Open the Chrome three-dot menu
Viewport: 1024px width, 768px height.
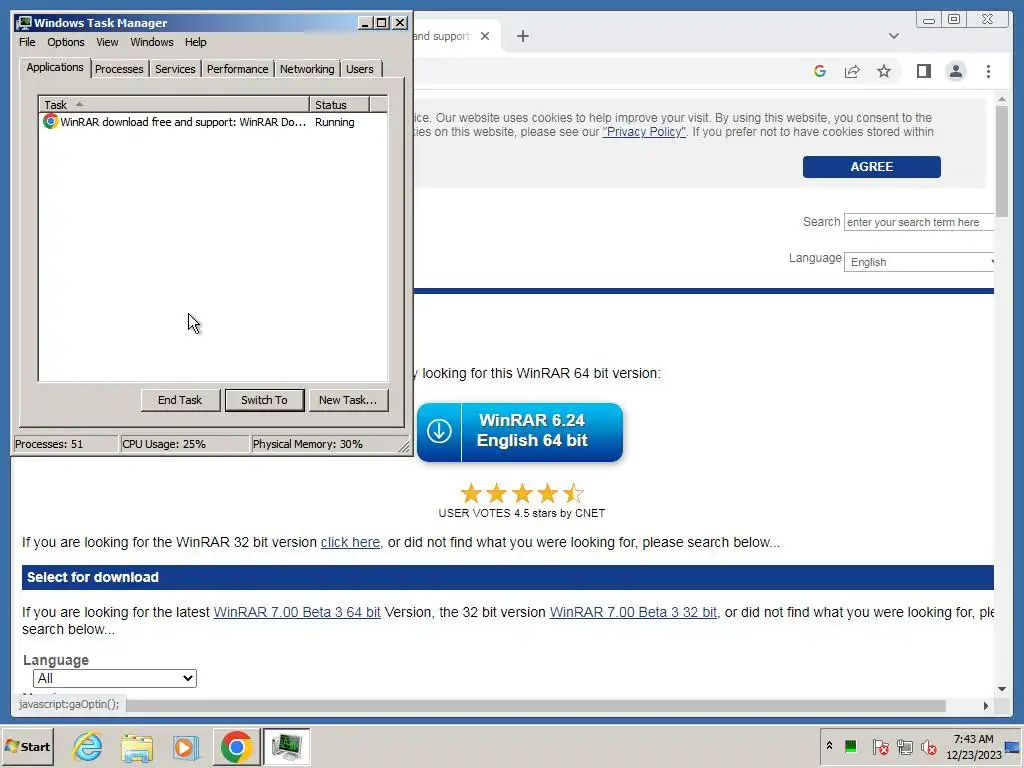point(988,71)
